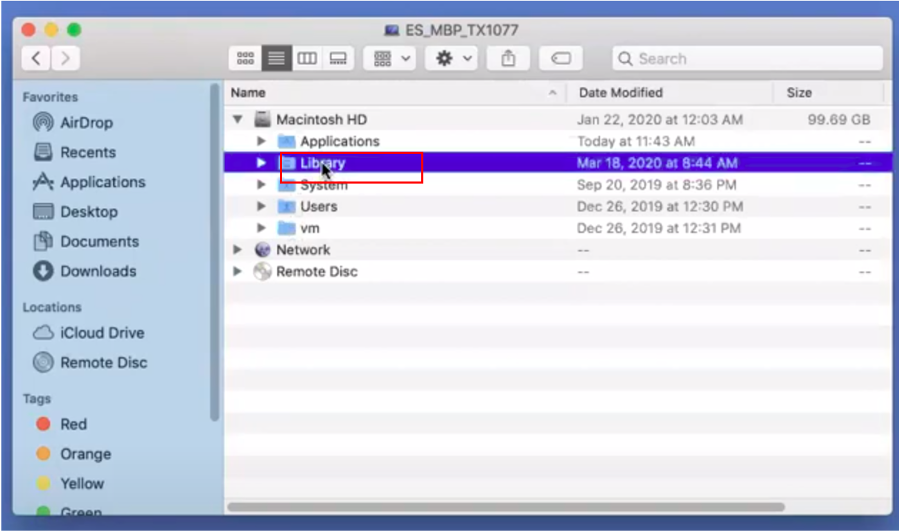Select the vm folder icon
The image size is (899, 531).
286,228
